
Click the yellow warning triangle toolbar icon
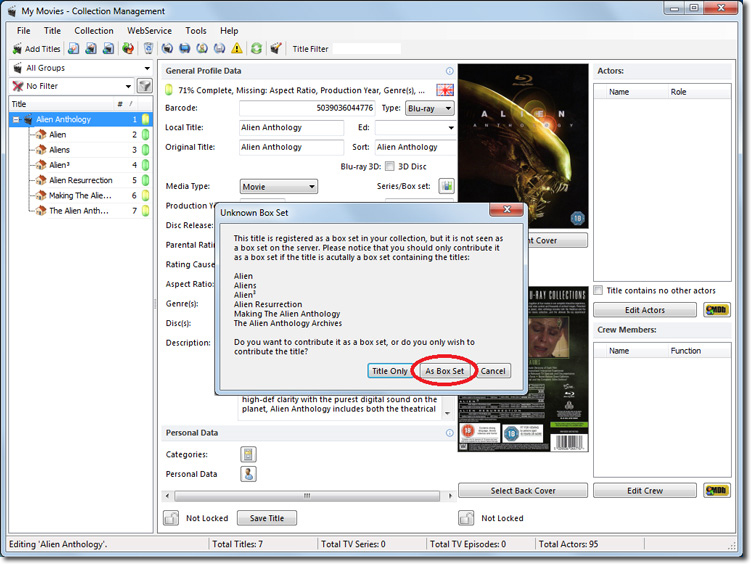[237, 48]
